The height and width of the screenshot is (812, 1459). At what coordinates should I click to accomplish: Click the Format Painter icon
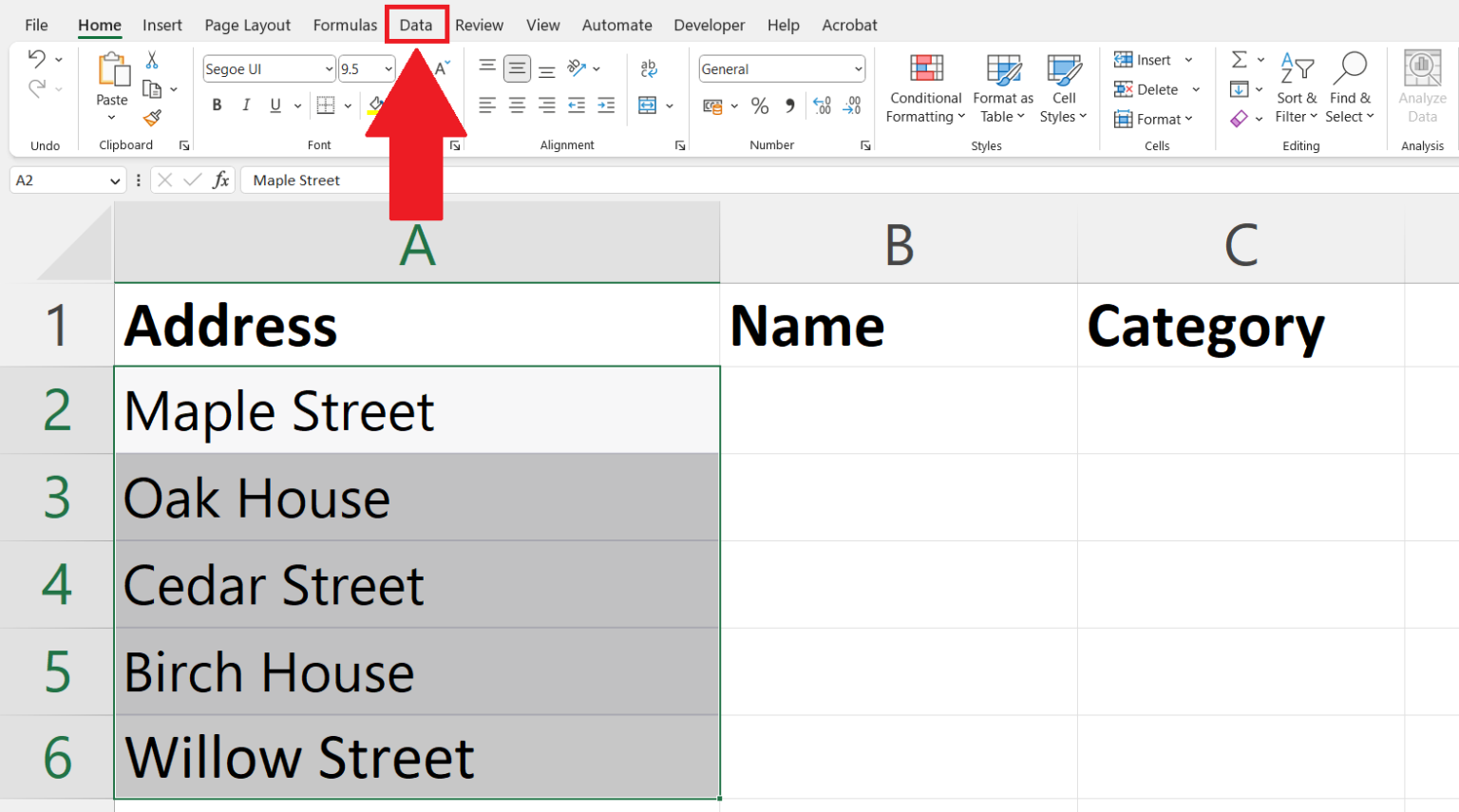point(151,116)
